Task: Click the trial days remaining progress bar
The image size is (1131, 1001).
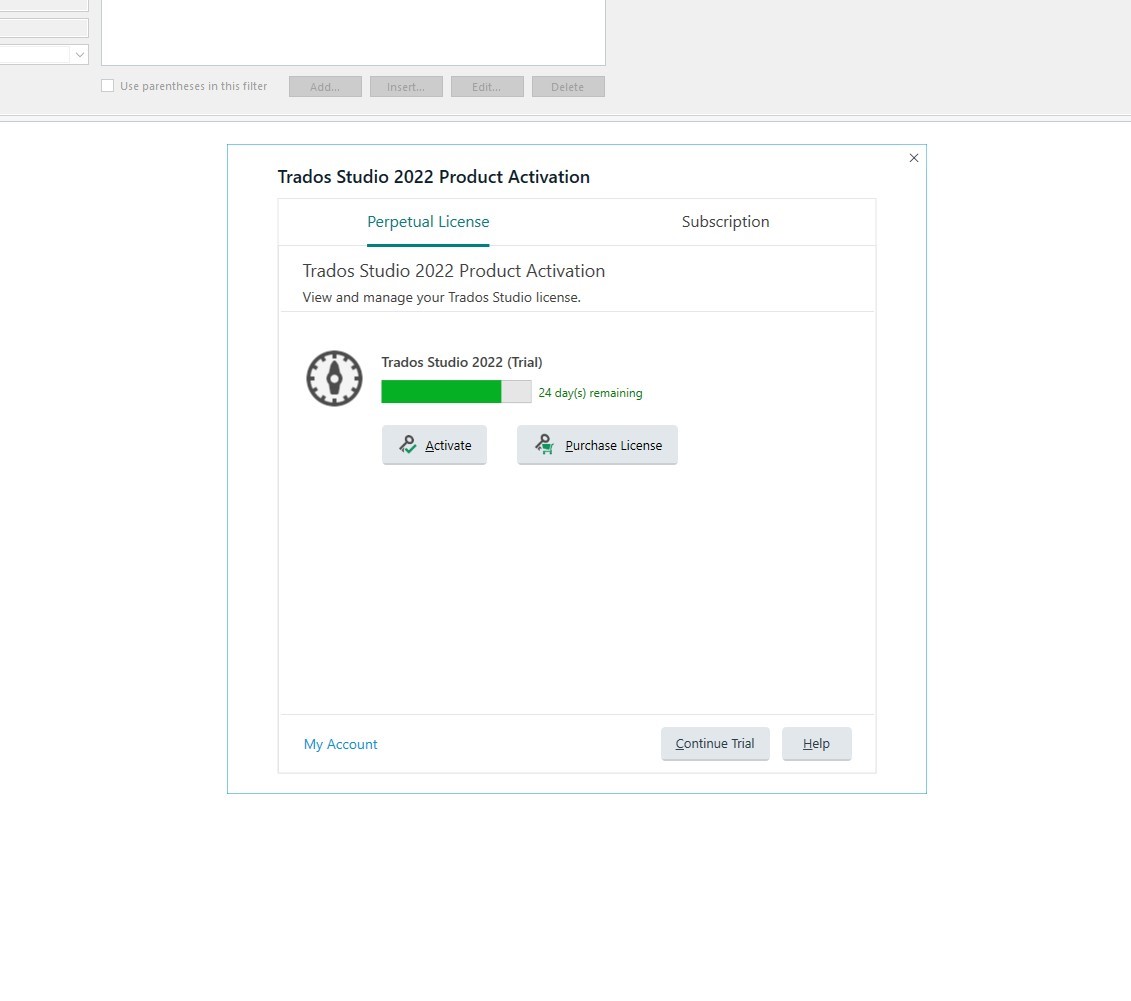Action: (456, 391)
